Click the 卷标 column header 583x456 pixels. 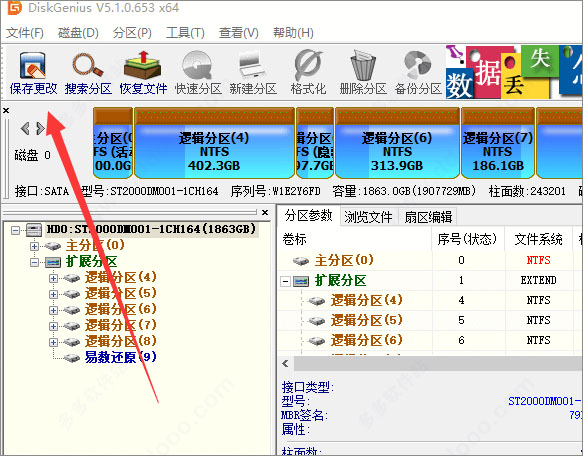point(355,239)
